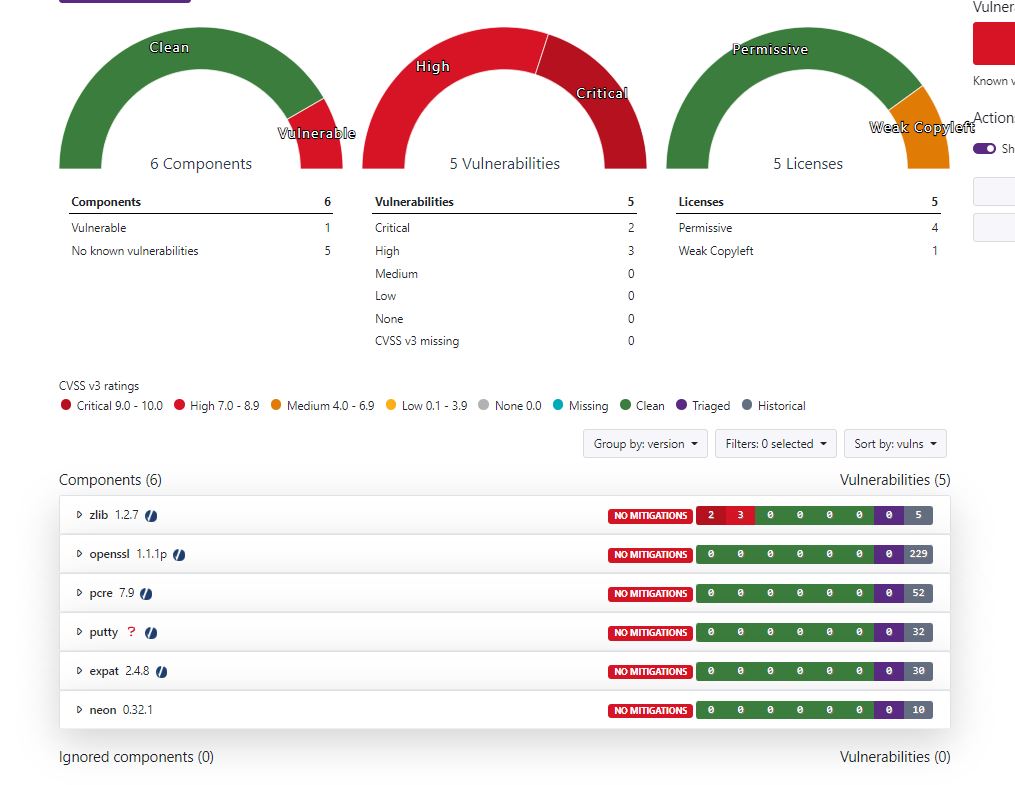Open the Group by: version dropdown
1015x785 pixels.
click(x=645, y=444)
